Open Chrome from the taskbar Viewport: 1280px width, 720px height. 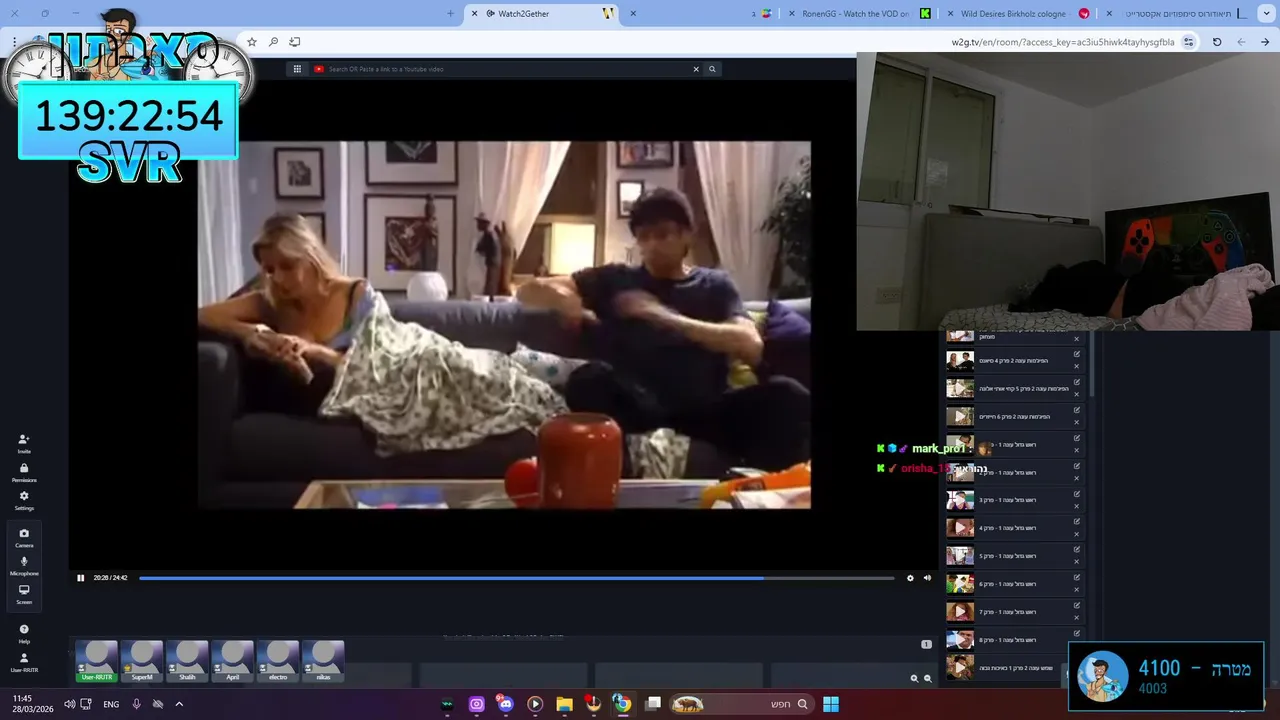click(622, 704)
